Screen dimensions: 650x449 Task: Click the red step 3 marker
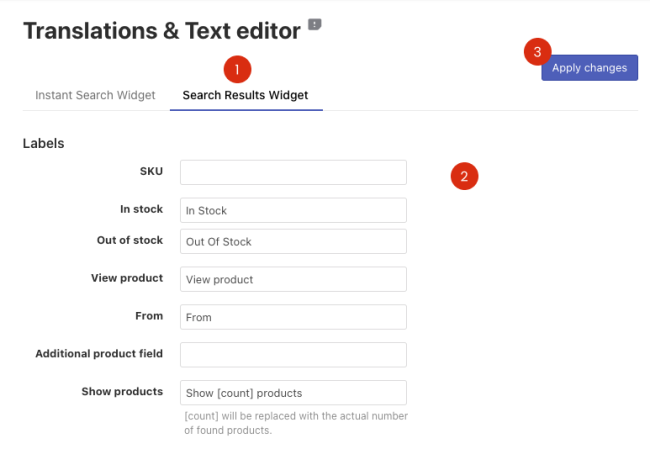pyautogui.click(x=538, y=51)
